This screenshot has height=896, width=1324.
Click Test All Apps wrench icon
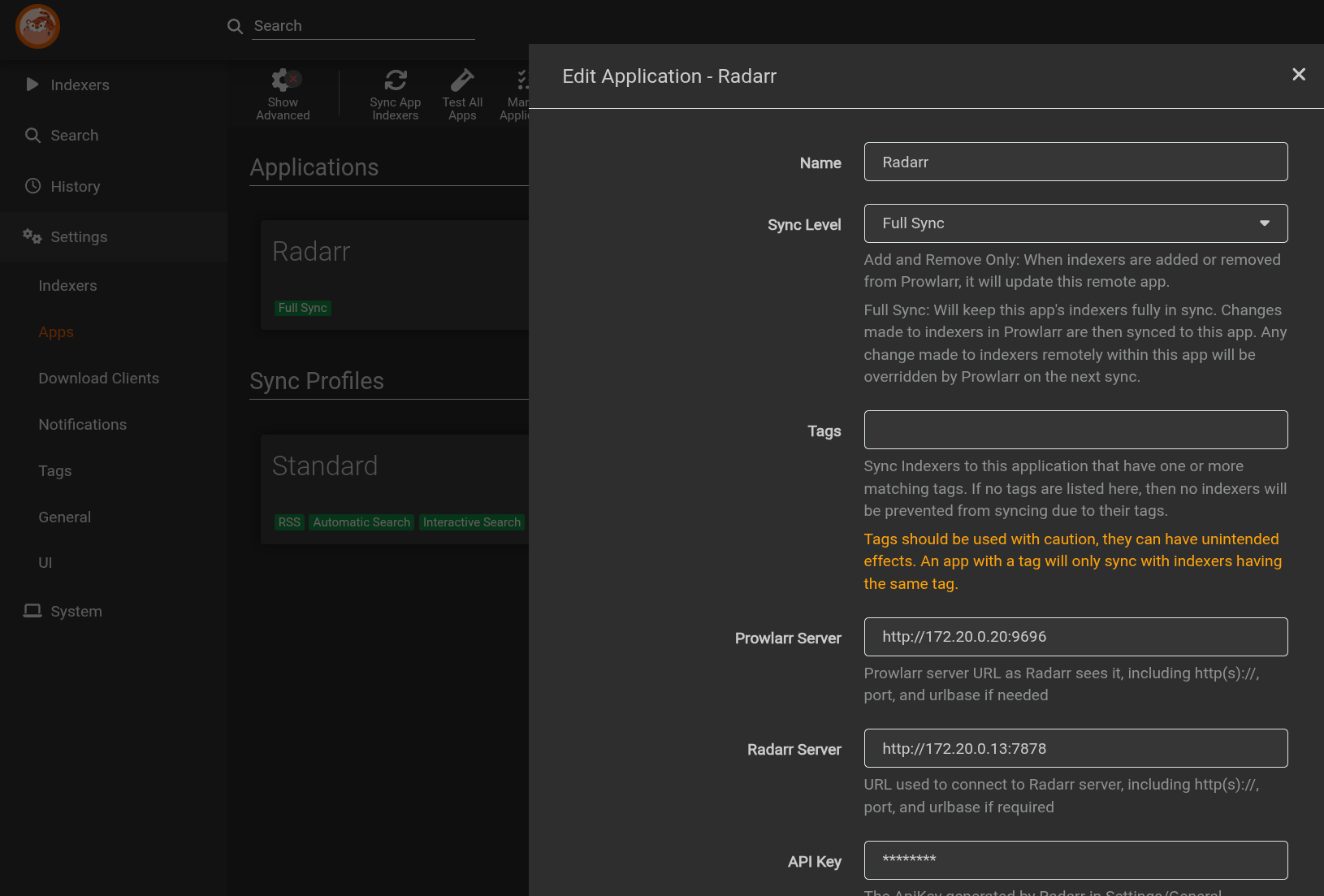click(462, 80)
